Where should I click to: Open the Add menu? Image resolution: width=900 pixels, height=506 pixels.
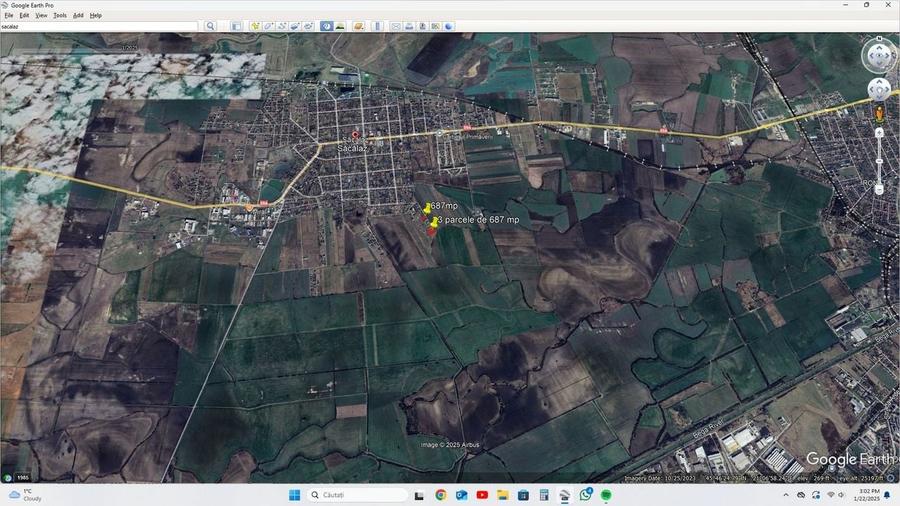(78, 16)
